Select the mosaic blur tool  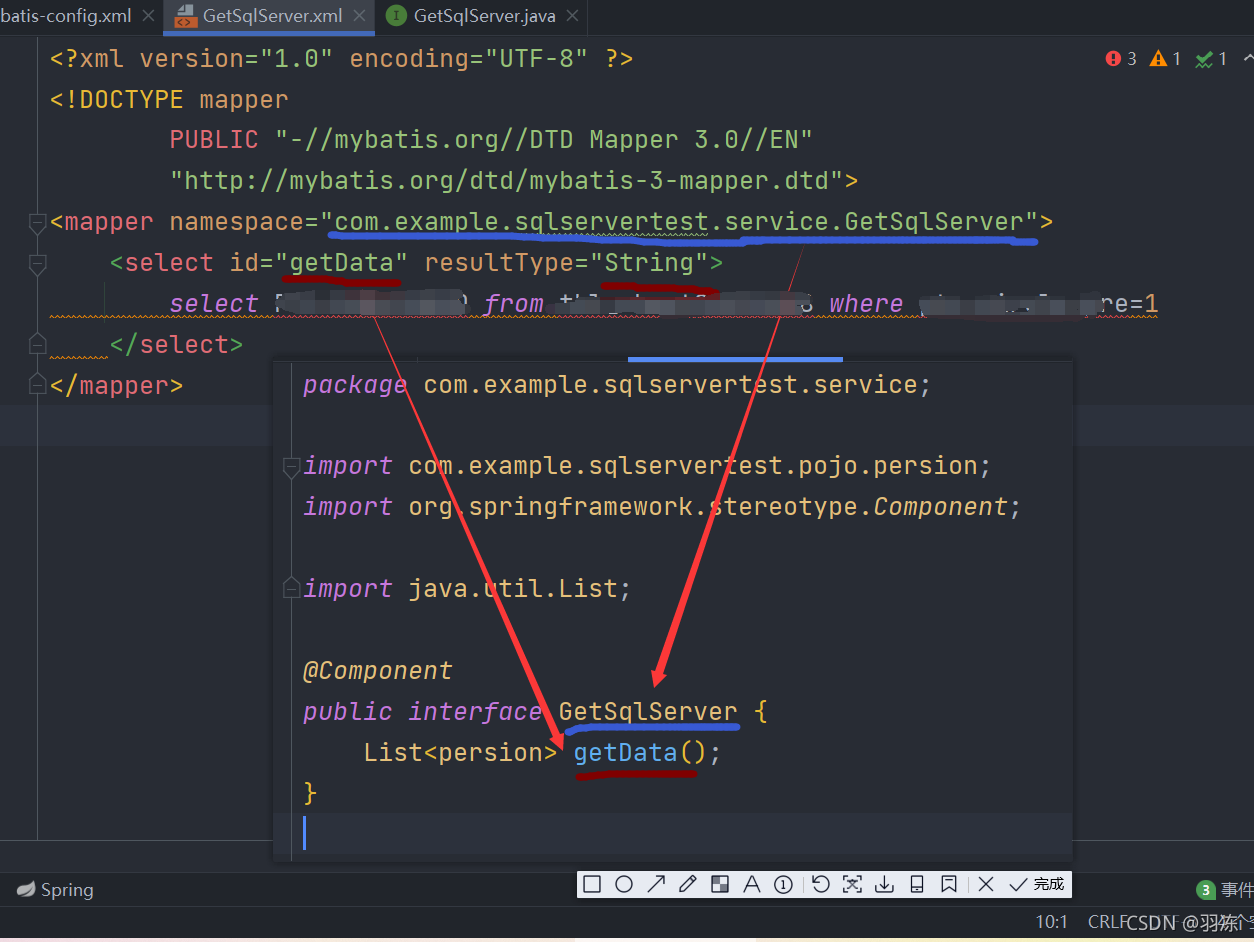pyautogui.click(x=720, y=884)
